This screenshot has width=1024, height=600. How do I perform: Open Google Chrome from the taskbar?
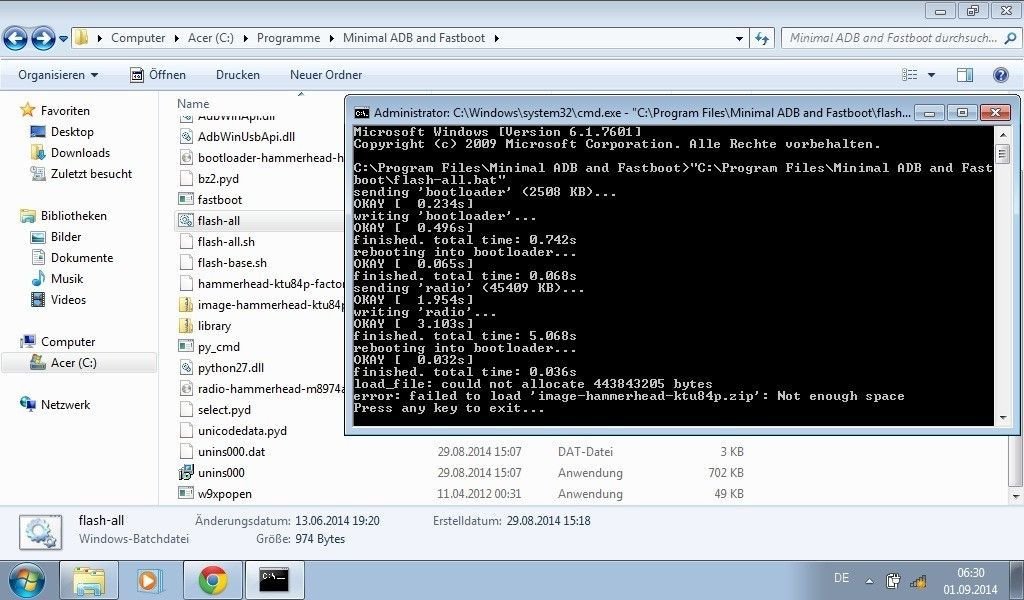[x=212, y=580]
